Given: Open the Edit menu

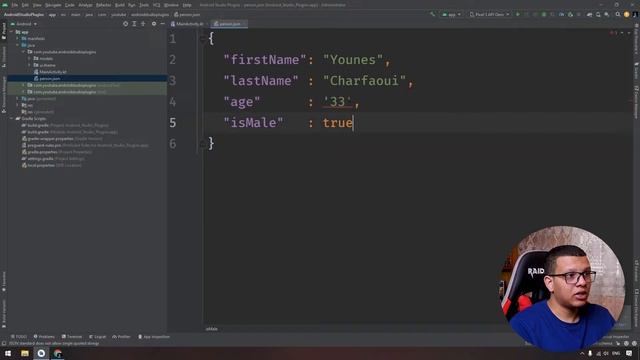Looking at the screenshot, I should [x=25, y=5].
